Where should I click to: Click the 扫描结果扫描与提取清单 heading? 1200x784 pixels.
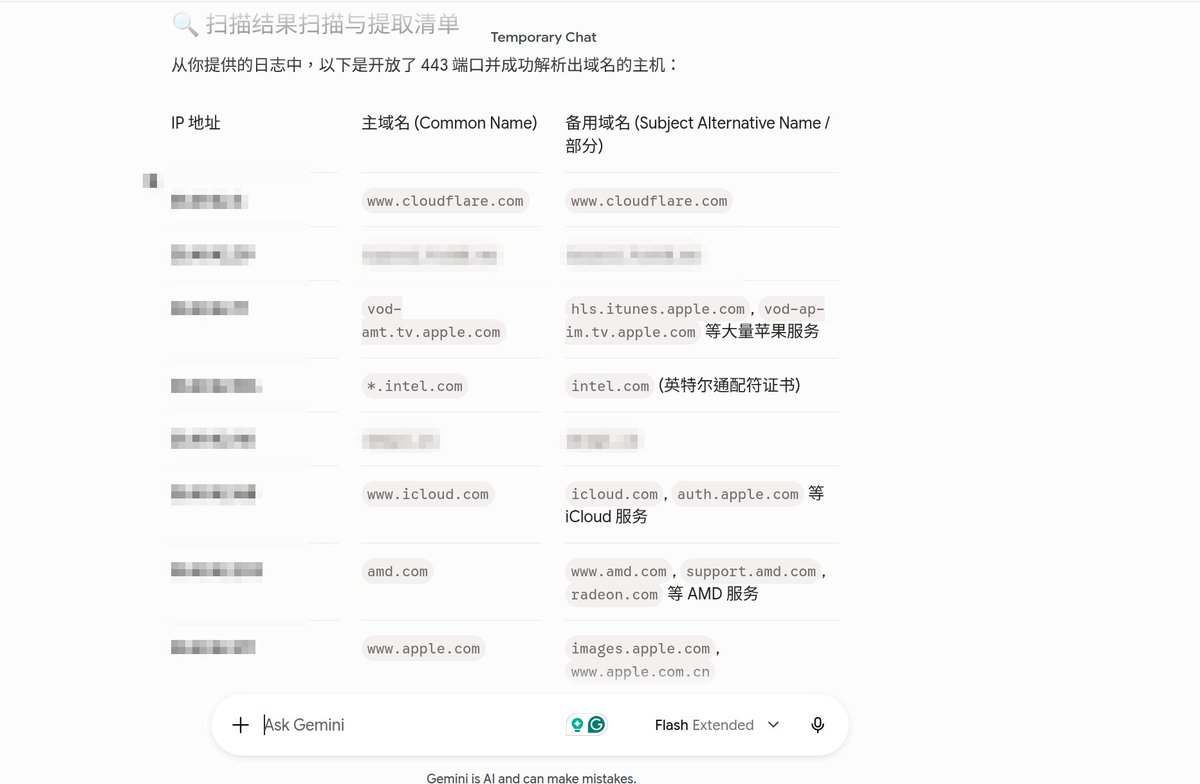click(316, 23)
